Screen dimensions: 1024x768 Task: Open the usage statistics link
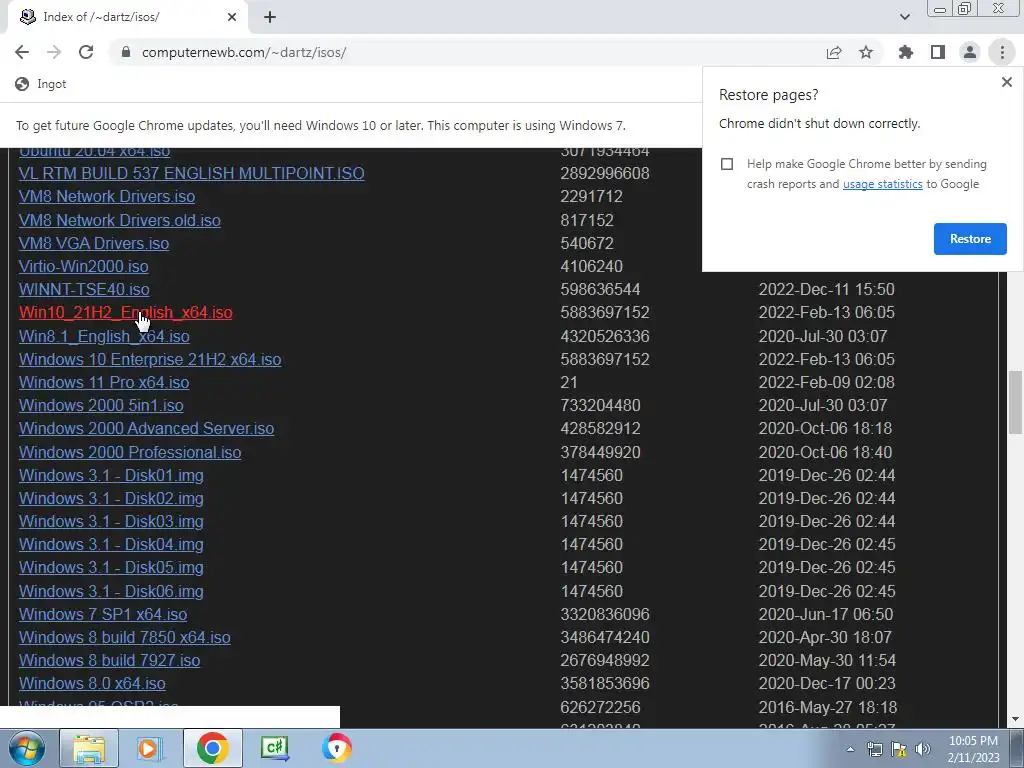[x=882, y=184]
